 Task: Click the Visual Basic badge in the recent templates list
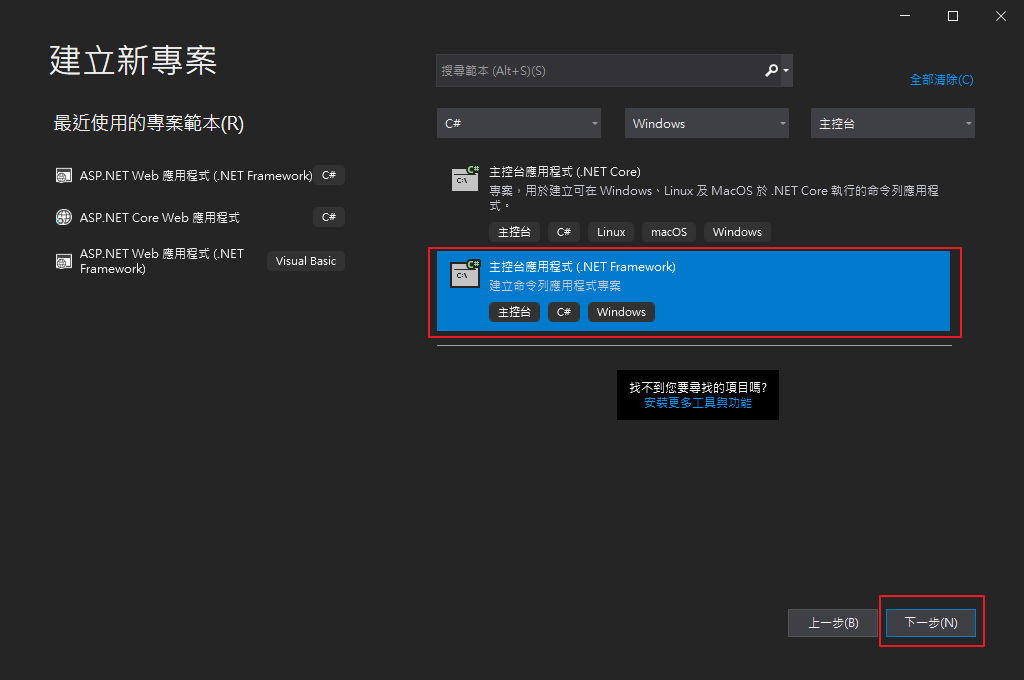pyautogui.click(x=305, y=260)
